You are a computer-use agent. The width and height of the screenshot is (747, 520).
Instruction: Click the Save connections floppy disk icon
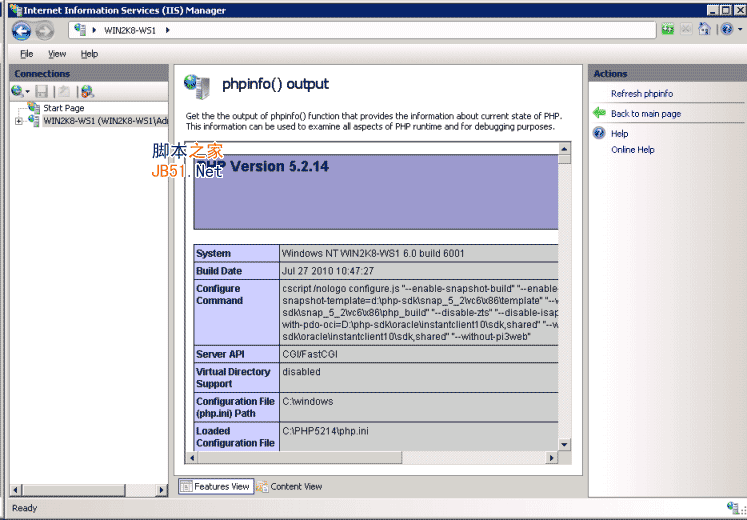(x=41, y=91)
